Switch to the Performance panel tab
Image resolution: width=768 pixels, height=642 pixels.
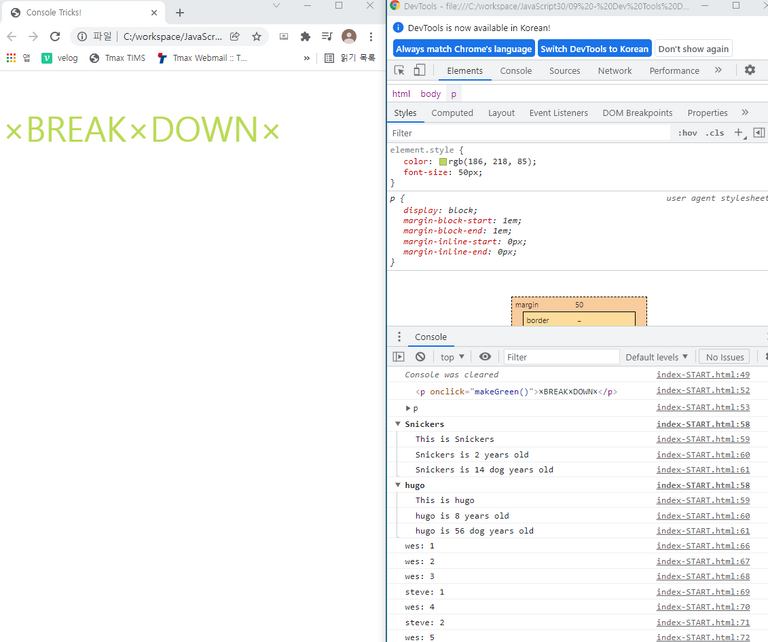click(674, 71)
